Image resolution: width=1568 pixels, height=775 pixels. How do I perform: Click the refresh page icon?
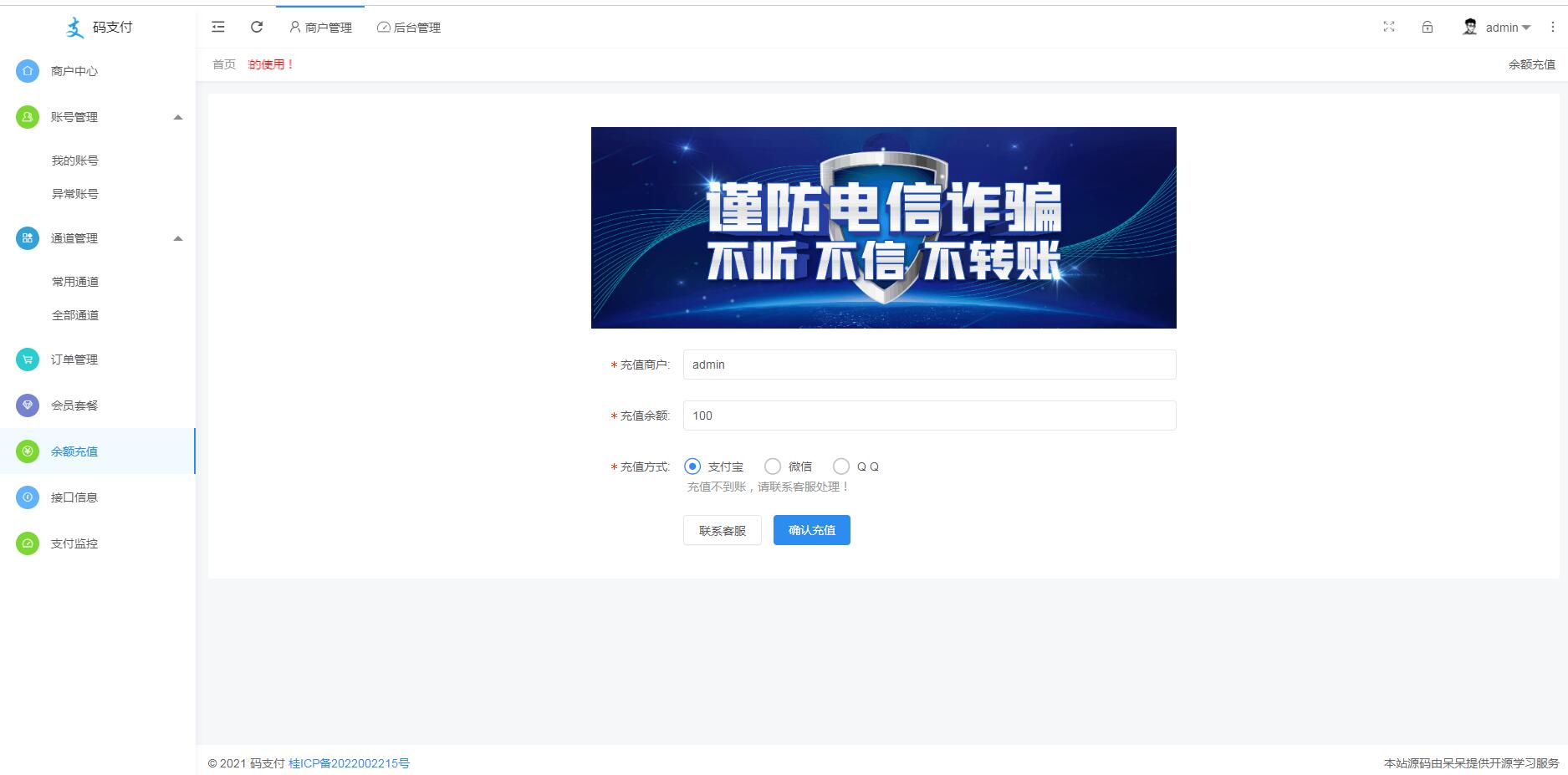point(257,27)
